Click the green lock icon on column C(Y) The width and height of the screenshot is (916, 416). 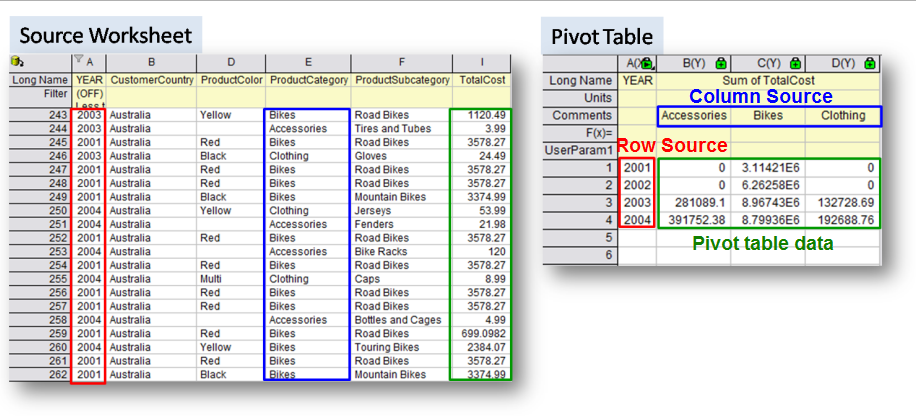(x=794, y=64)
